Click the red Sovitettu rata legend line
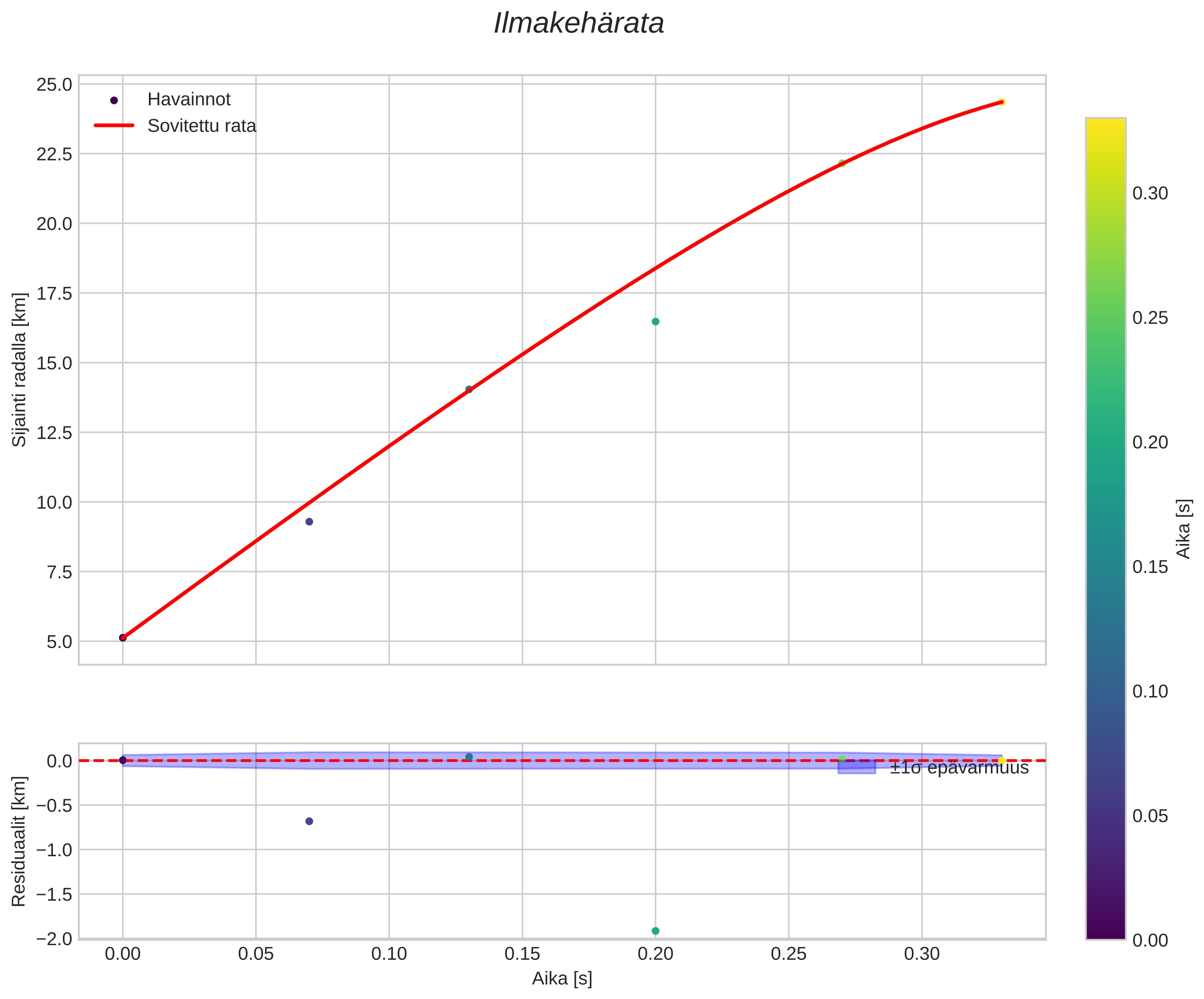1204x999 pixels. tap(113, 125)
